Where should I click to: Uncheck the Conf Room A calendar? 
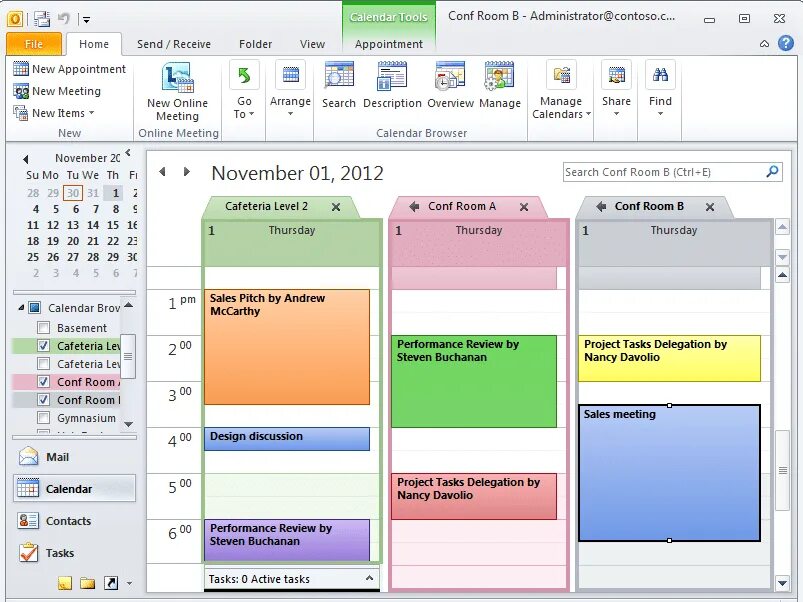(x=44, y=382)
